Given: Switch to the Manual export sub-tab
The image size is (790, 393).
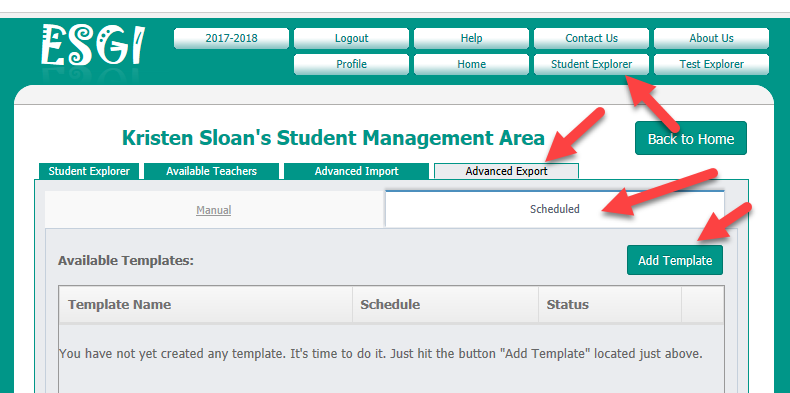Looking at the screenshot, I should (214, 210).
